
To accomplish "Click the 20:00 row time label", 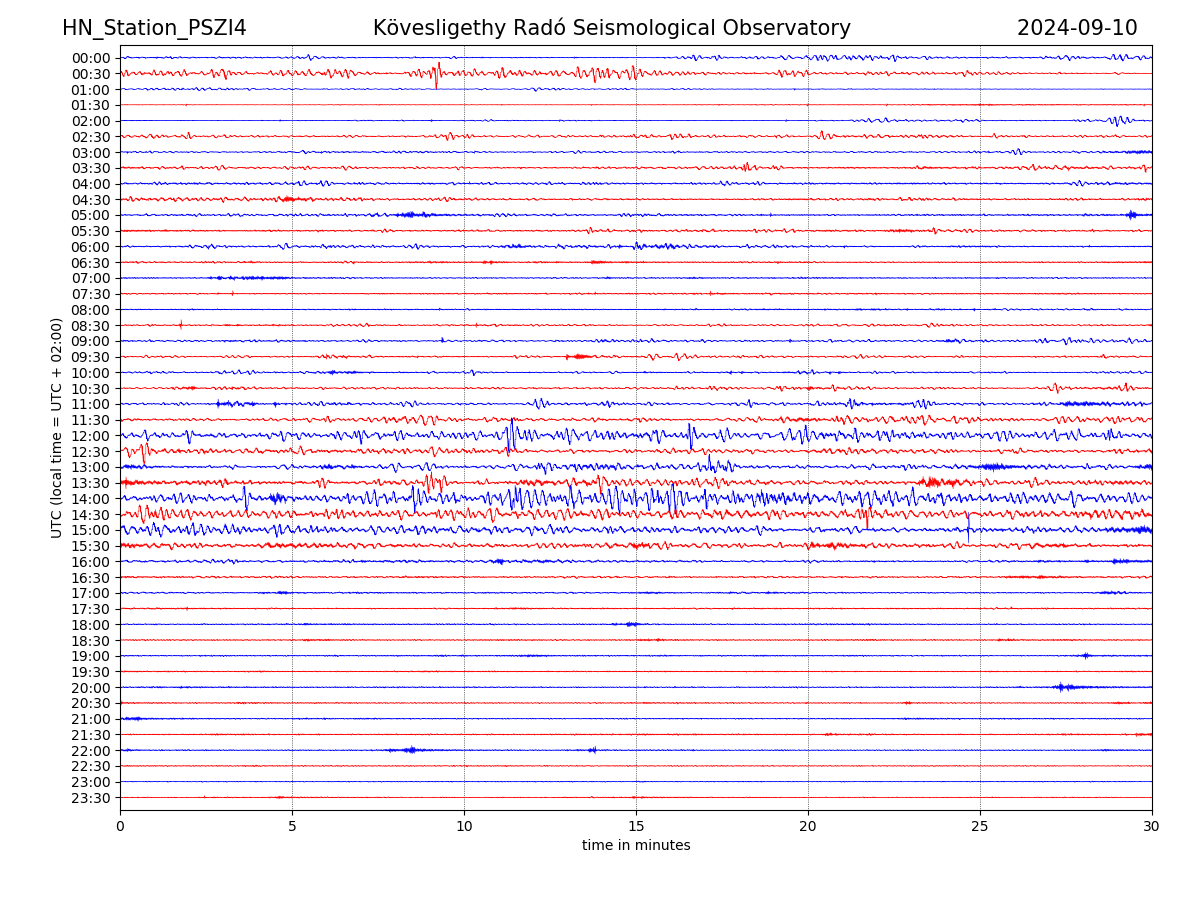I will tap(91, 688).
